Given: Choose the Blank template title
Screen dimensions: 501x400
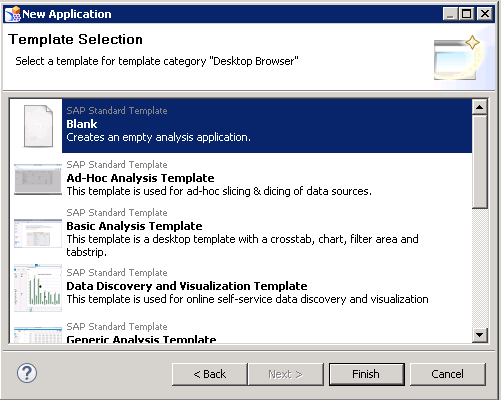Looking at the screenshot, I should tap(82, 124).
